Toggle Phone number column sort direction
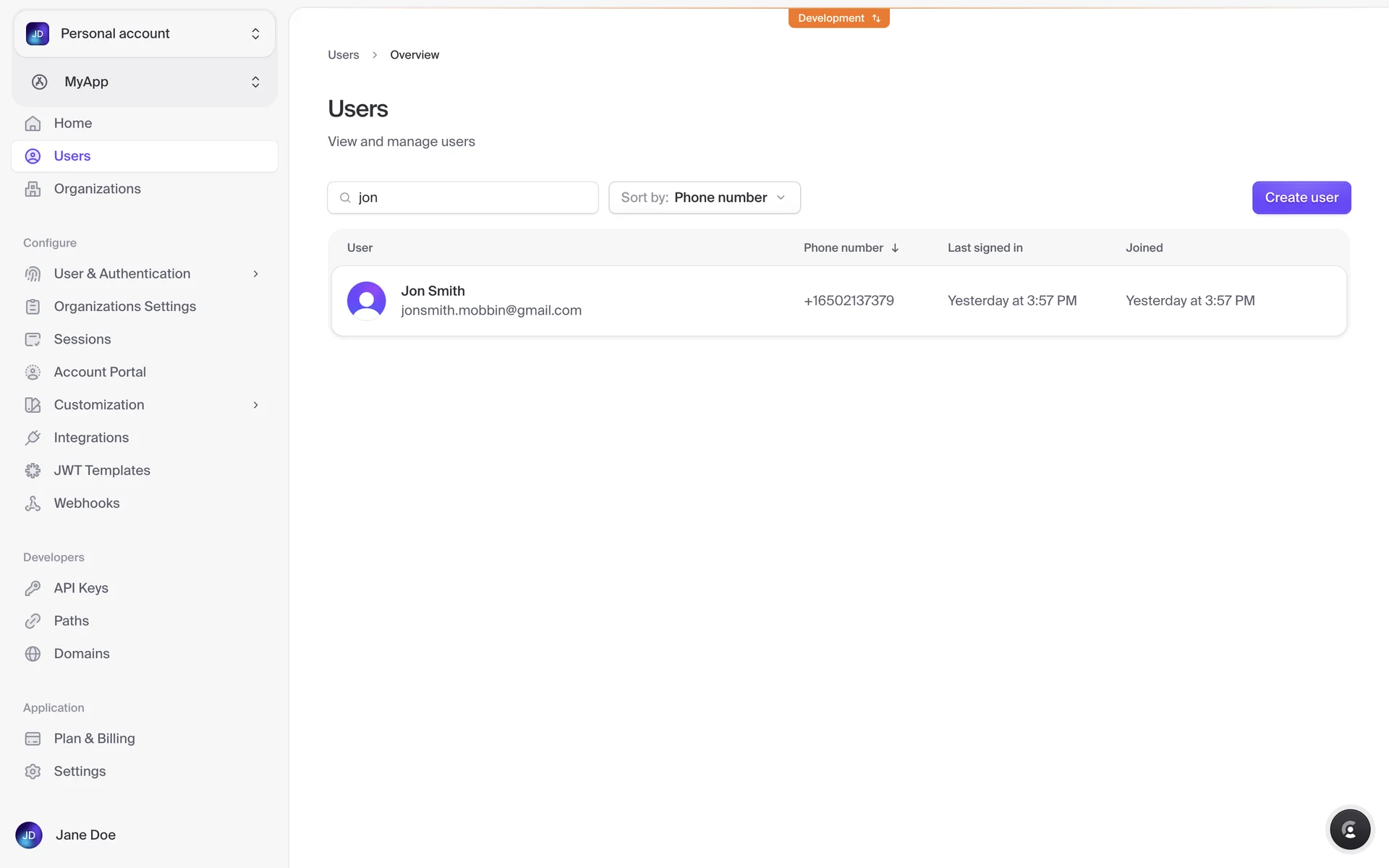The image size is (1389, 868). [x=895, y=248]
